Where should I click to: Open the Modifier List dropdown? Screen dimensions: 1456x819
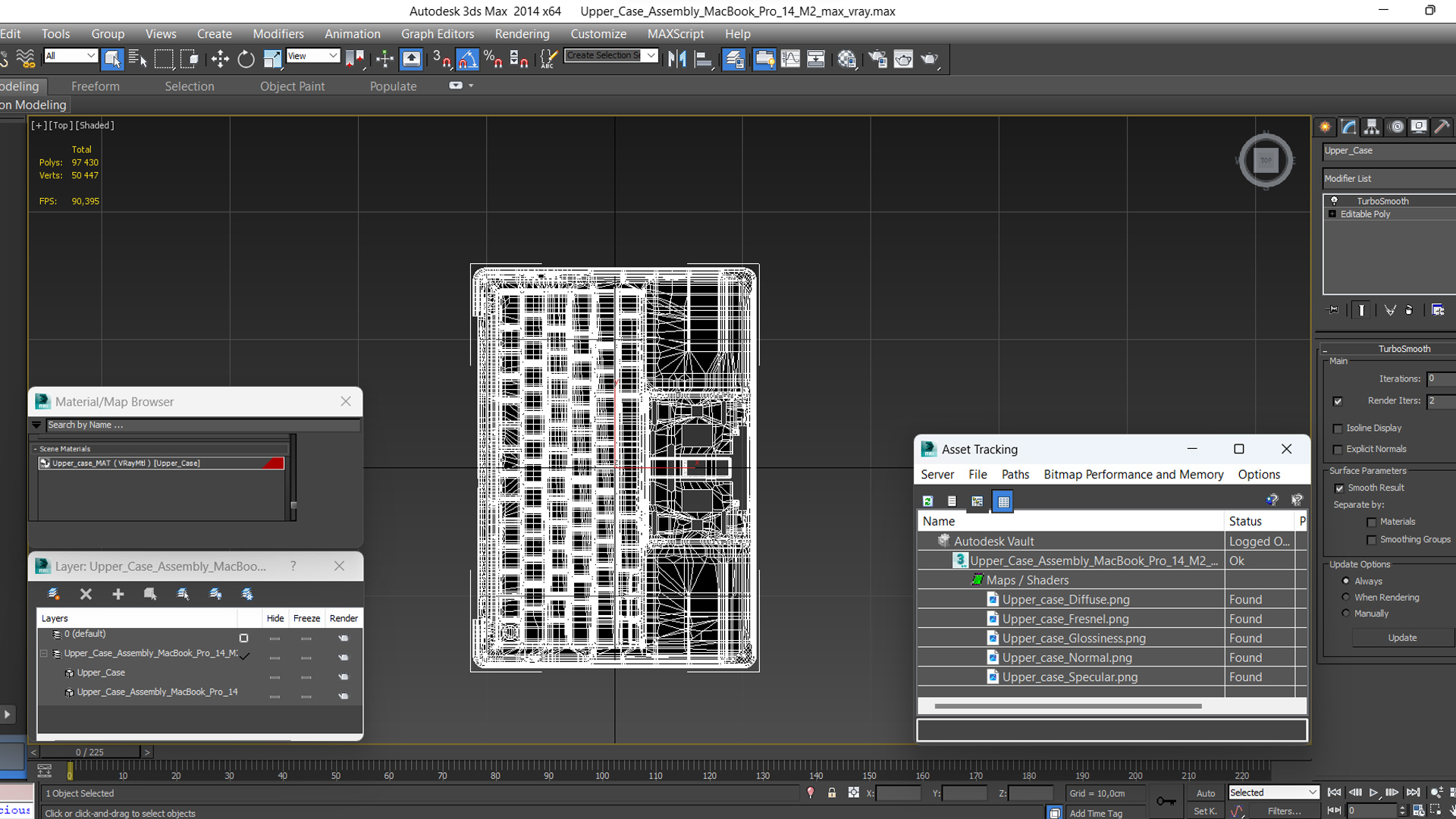pyautogui.click(x=1389, y=178)
